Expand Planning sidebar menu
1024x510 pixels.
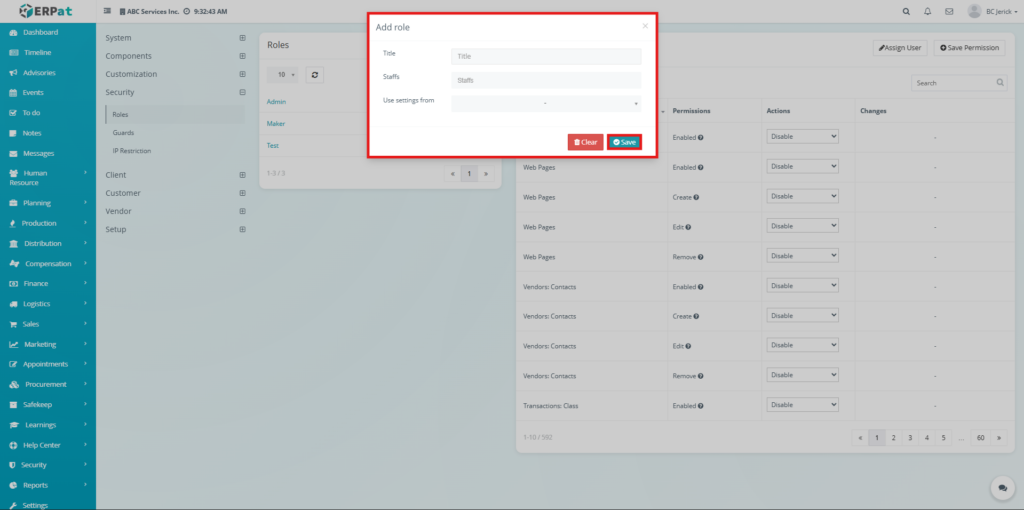[48, 203]
